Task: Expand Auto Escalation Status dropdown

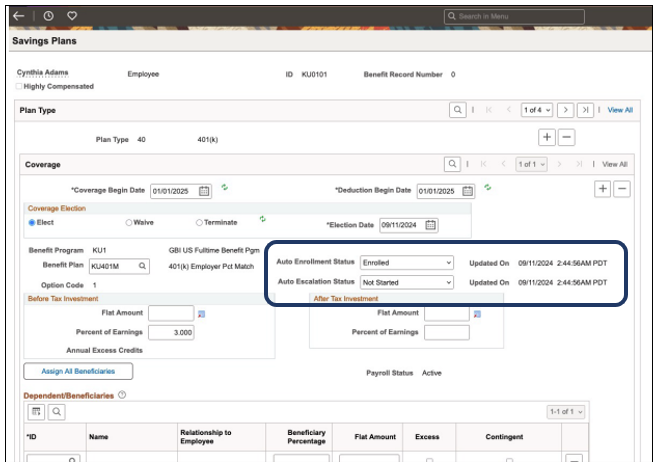Action: pos(407,282)
